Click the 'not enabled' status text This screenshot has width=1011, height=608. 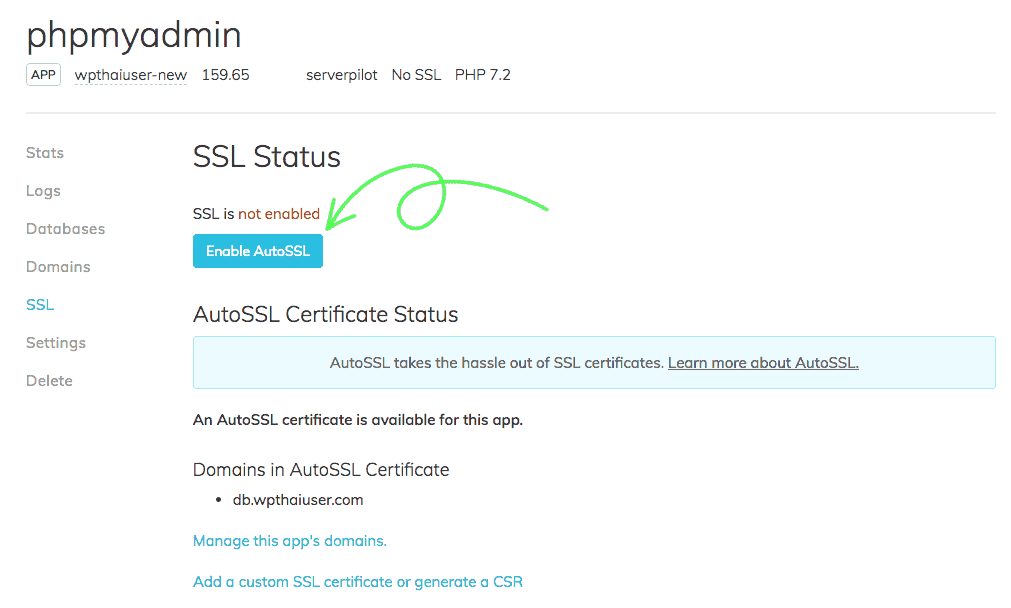click(x=279, y=214)
